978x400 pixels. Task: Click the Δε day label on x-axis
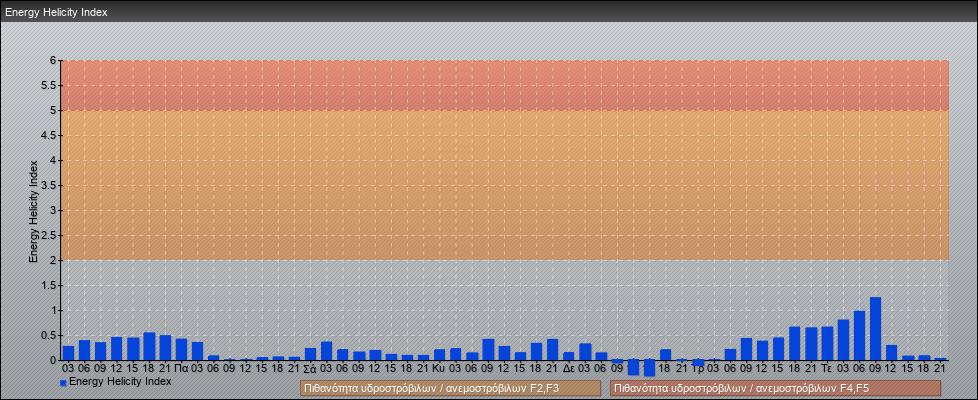568,368
